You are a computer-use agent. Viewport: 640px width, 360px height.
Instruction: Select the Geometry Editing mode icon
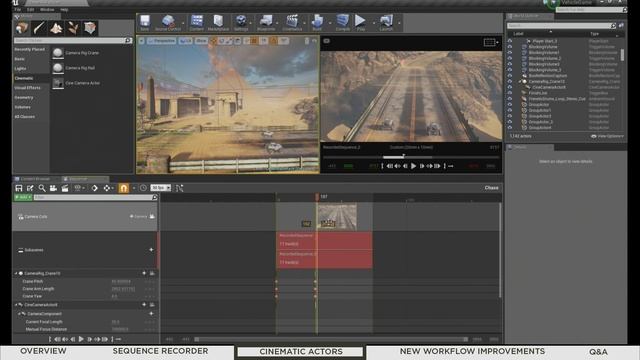[90, 28]
